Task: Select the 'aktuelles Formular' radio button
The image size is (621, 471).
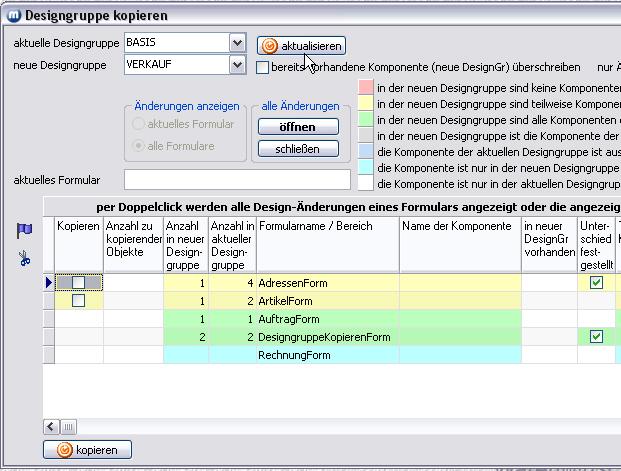Action: 139,125
